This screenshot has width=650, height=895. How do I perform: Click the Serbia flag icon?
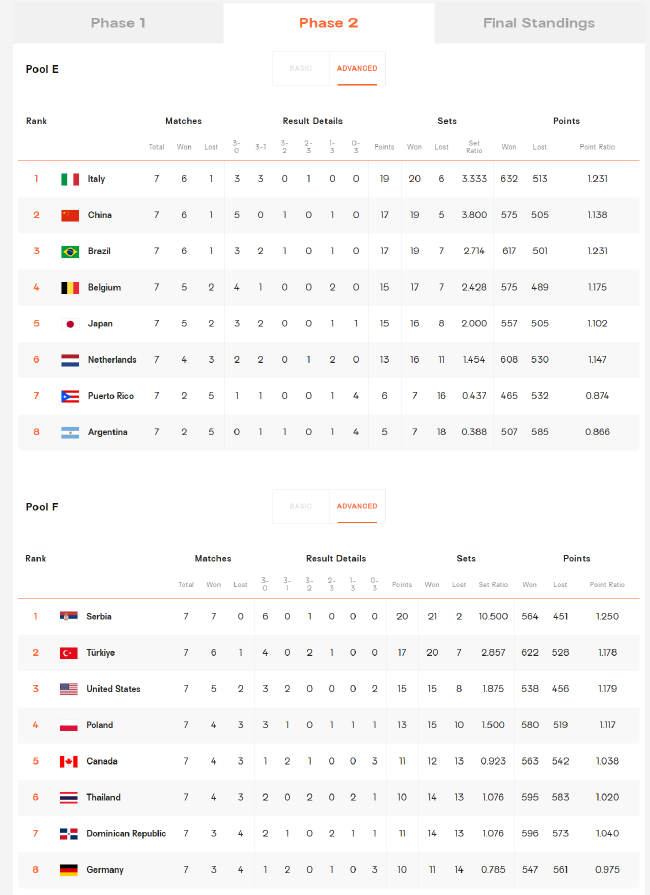point(68,616)
